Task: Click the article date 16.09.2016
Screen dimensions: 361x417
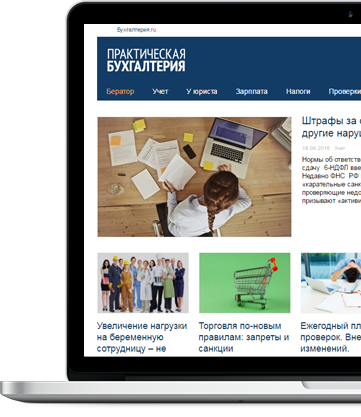Action: click(316, 148)
